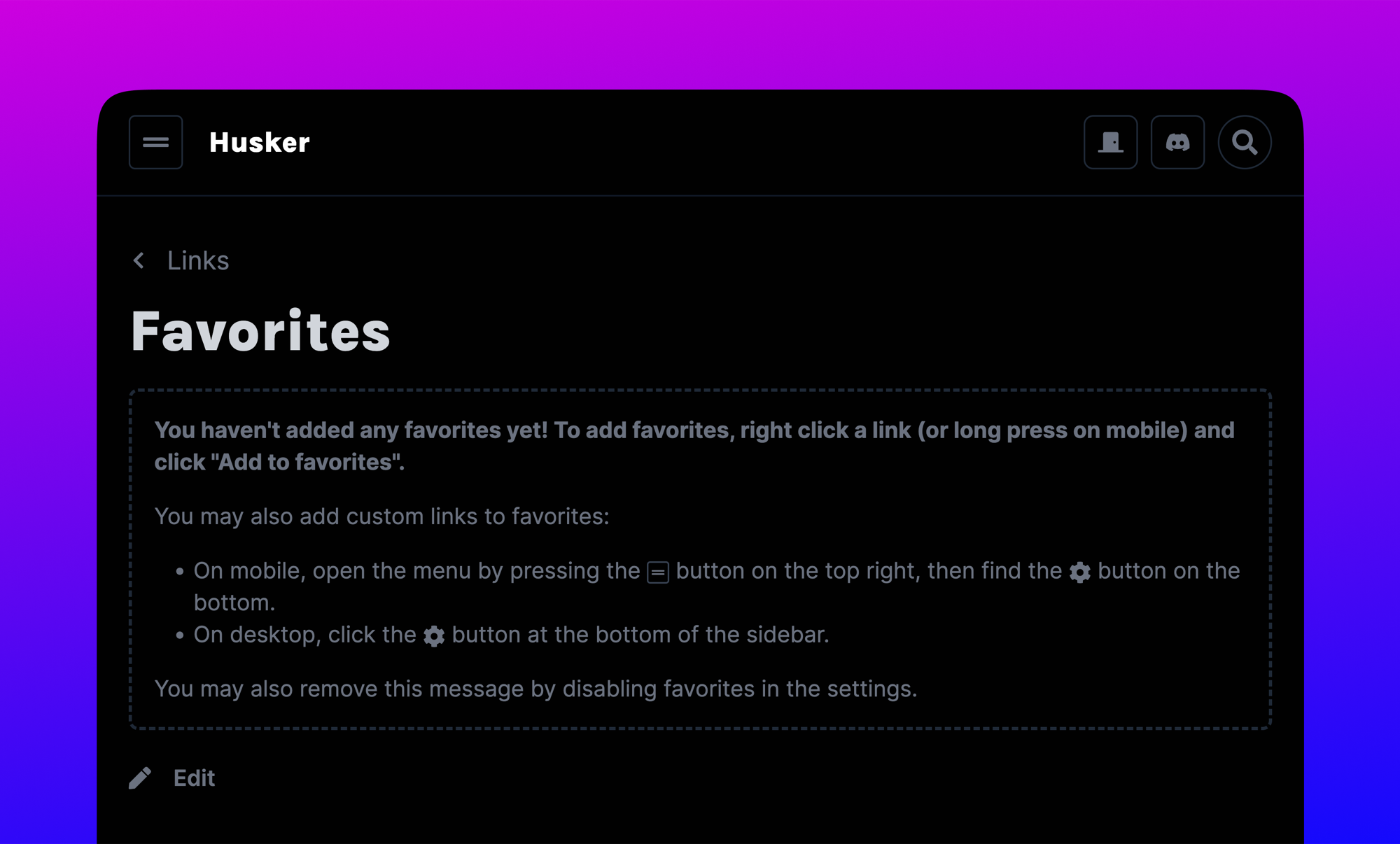The width and height of the screenshot is (1400, 844).
Task: Click the magnifying glass search button
Action: [1245, 142]
